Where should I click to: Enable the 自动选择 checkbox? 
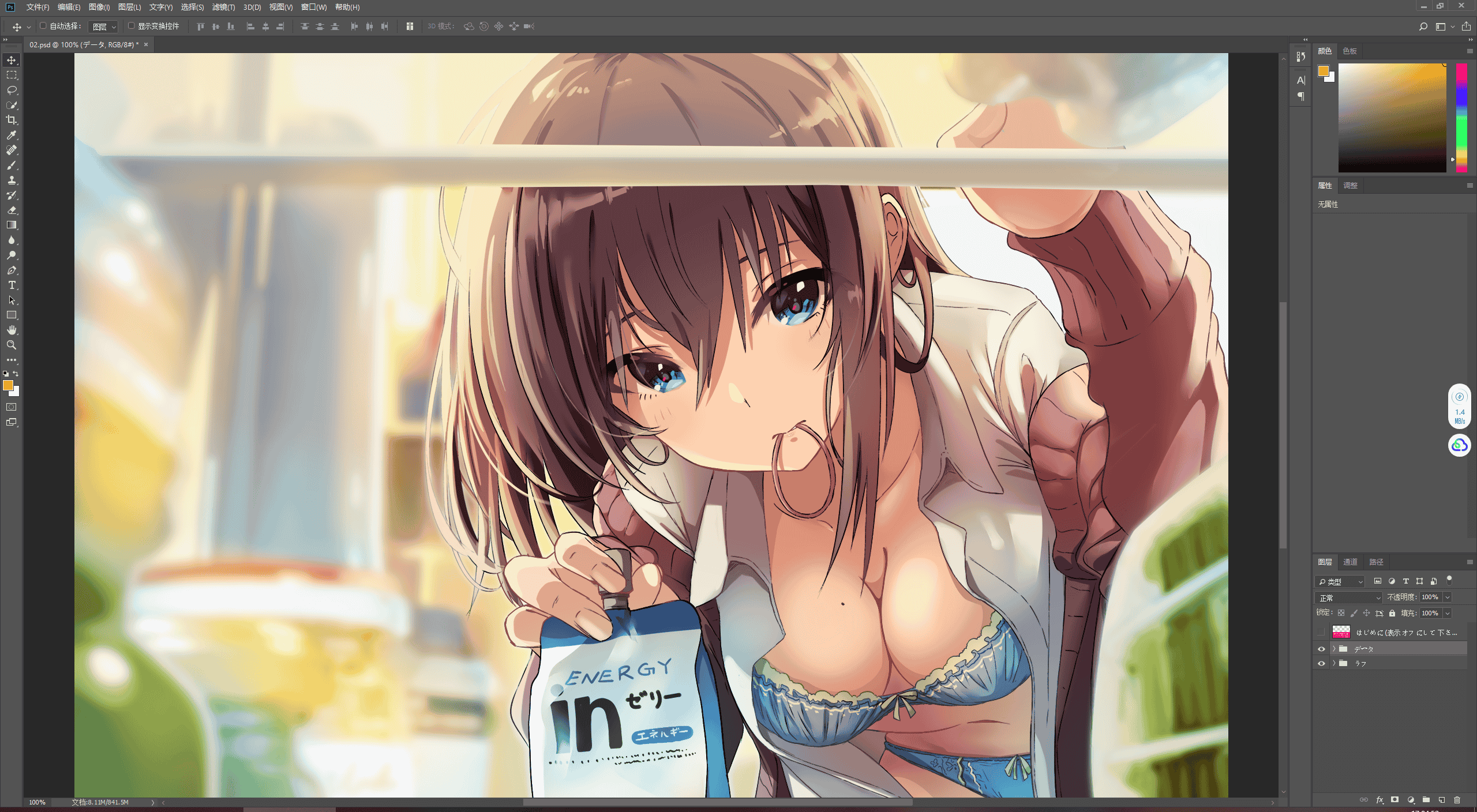(43, 26)
